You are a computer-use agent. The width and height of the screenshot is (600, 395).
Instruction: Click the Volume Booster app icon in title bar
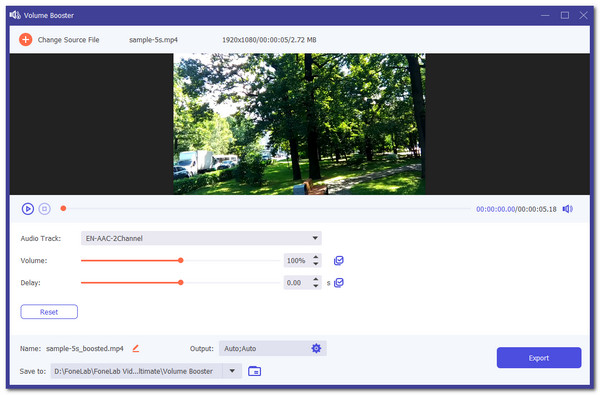pos(15,15)
